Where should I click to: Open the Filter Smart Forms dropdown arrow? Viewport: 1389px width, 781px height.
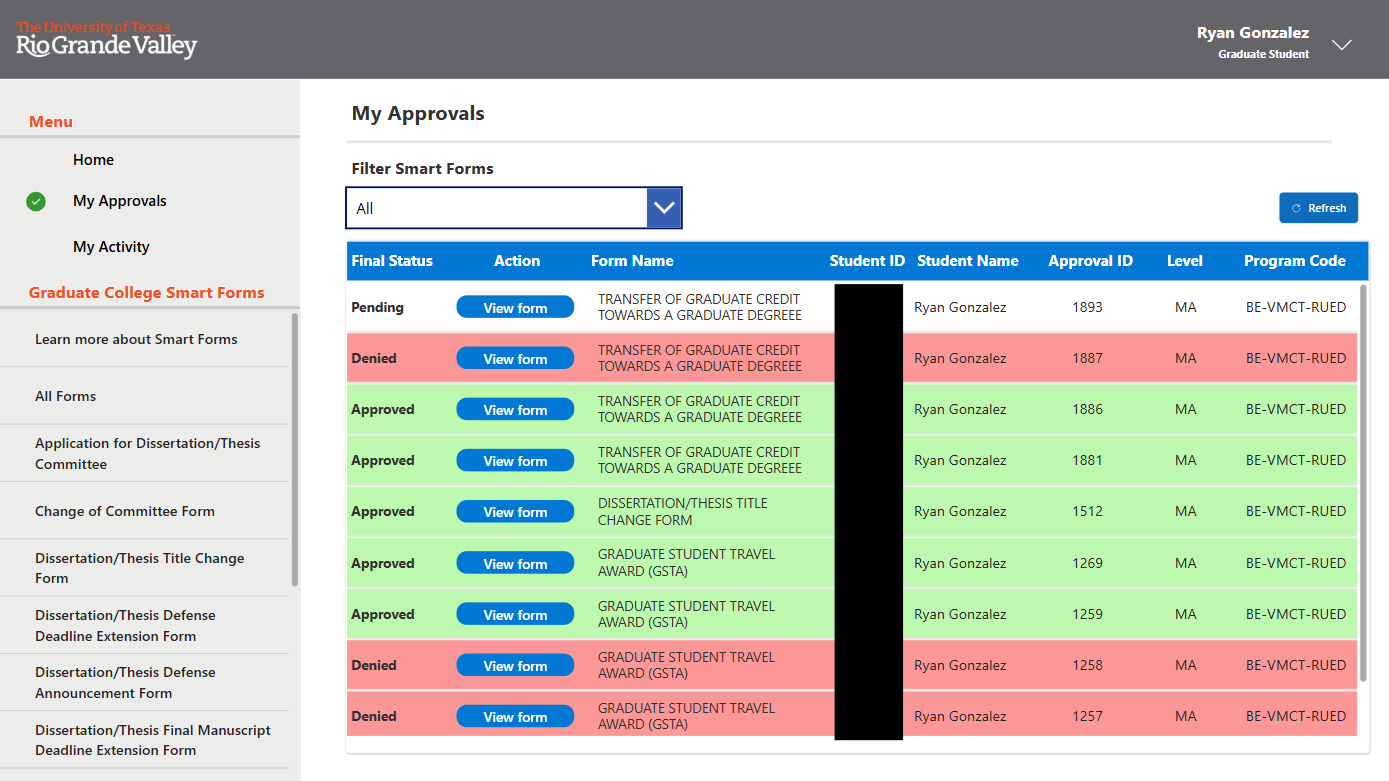[664, 208]
